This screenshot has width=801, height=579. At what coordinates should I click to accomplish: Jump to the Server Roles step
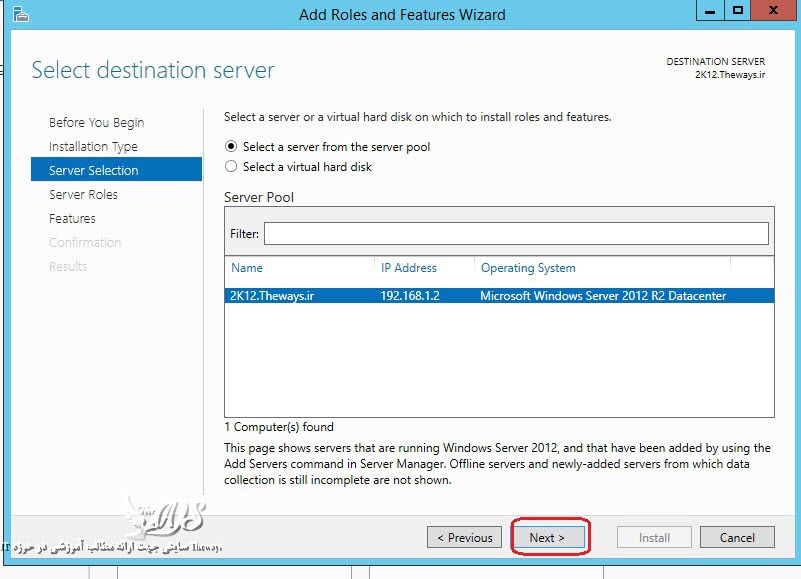click(83, 195)
